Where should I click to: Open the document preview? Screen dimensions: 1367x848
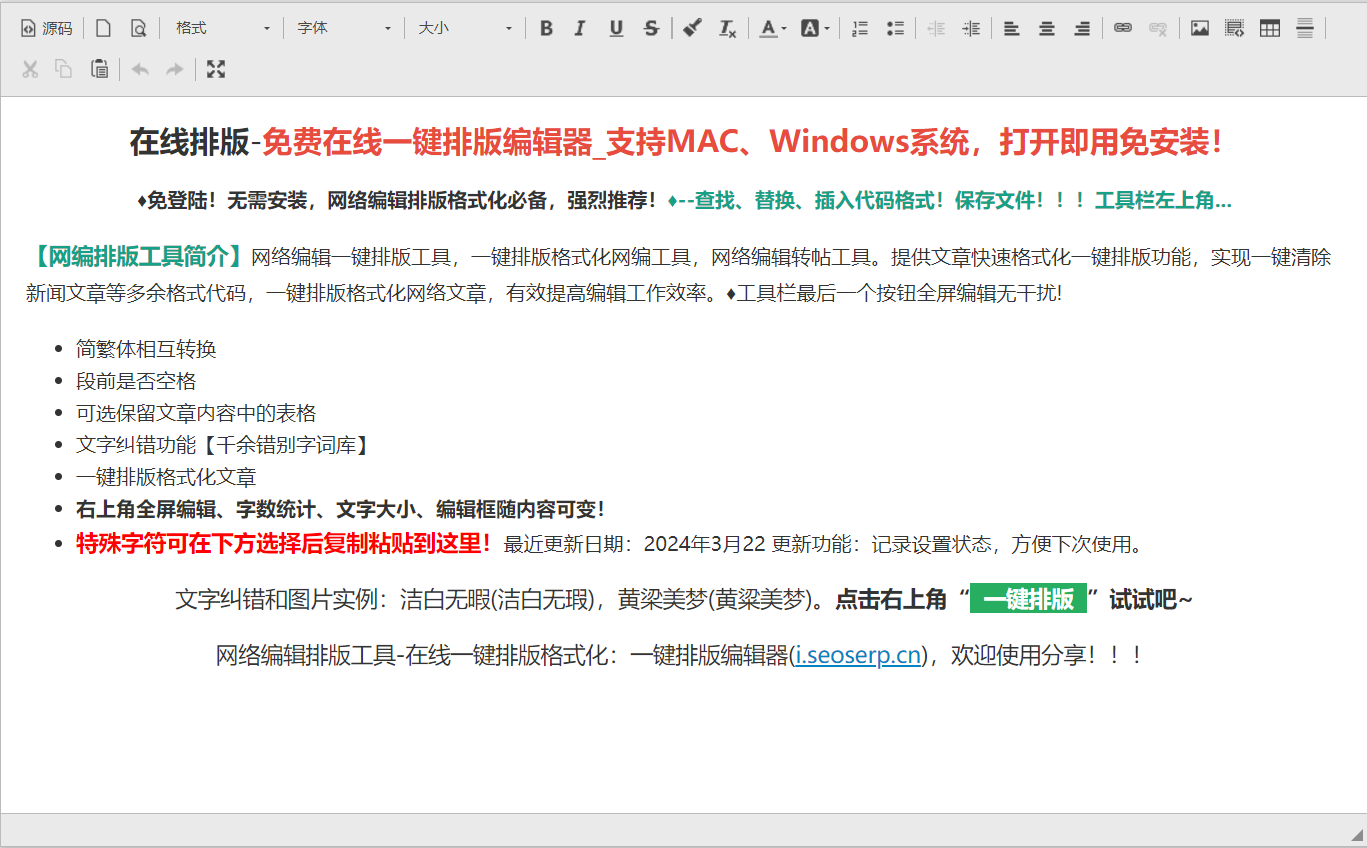coord(138,28)
